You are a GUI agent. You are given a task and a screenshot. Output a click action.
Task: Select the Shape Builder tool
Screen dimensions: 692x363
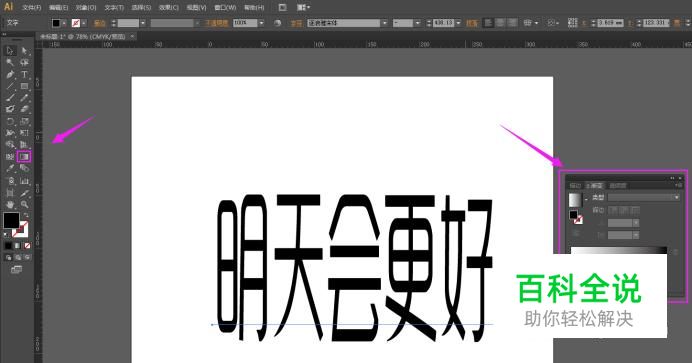10,145
